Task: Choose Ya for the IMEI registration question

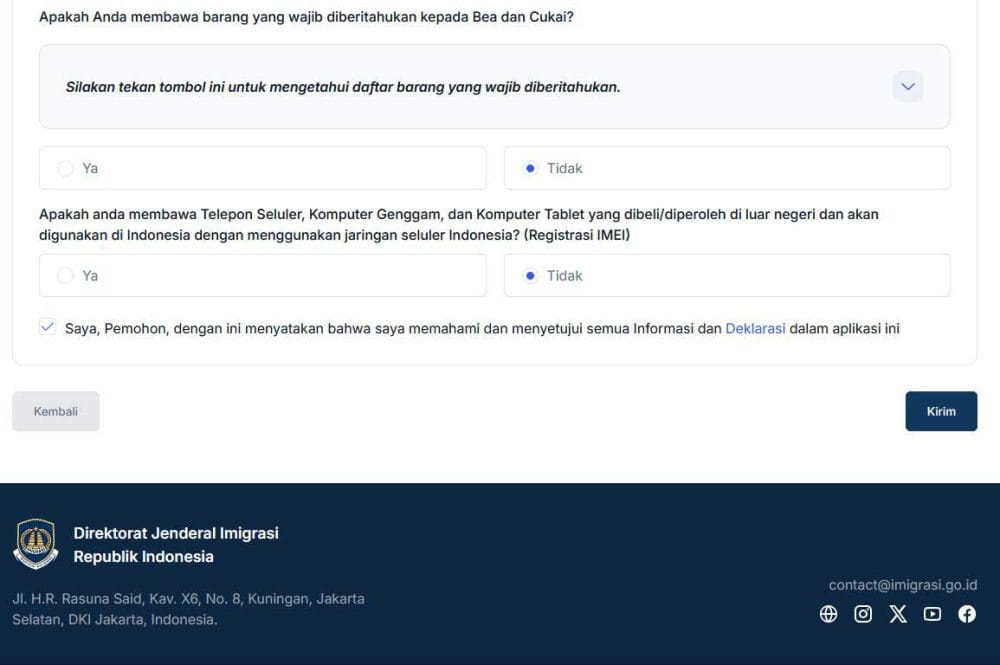Action: (66, 275)
